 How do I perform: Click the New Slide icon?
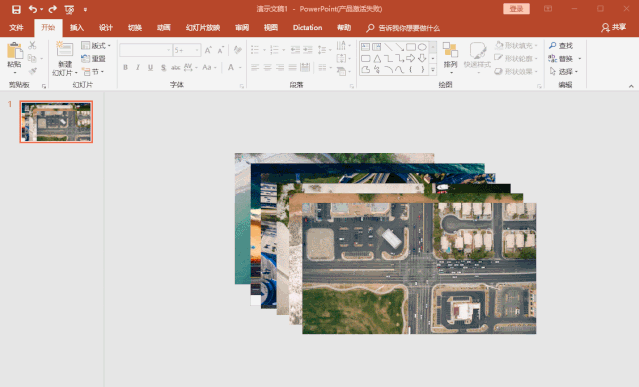pyautogui.click(x=65, y=49)
